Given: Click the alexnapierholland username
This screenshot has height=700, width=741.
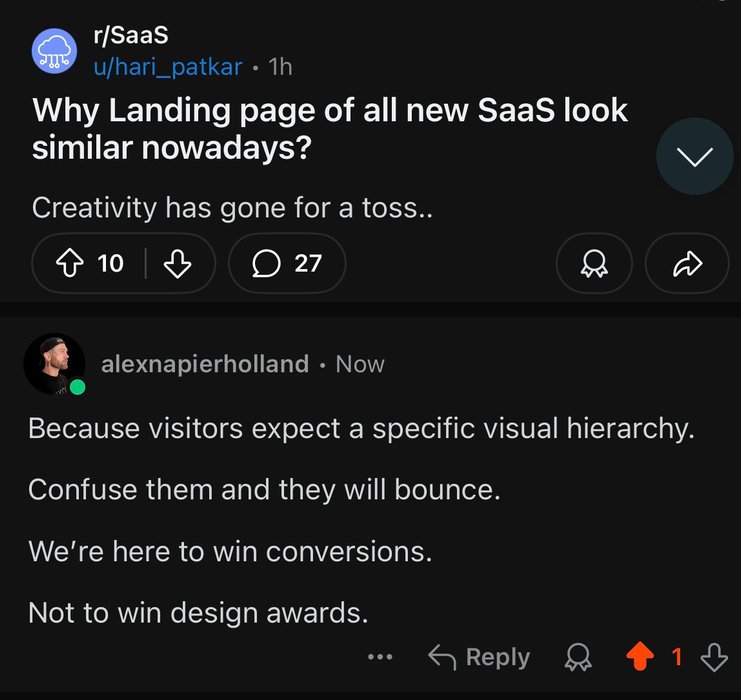Looking at the screenshot, I should [205, 364].
